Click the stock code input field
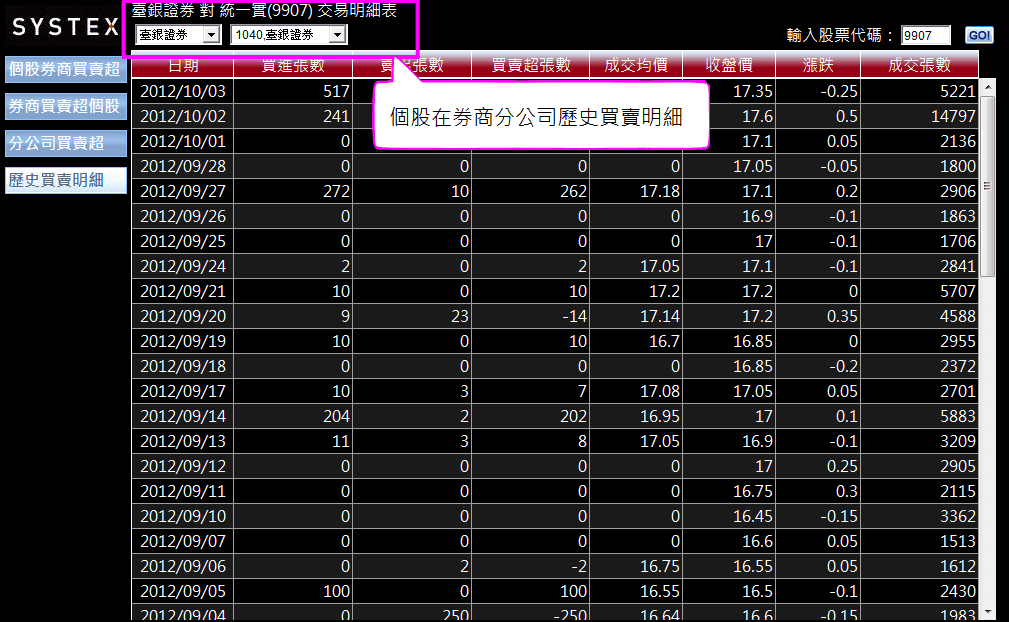1009x622 pixels. pos(925,36)
